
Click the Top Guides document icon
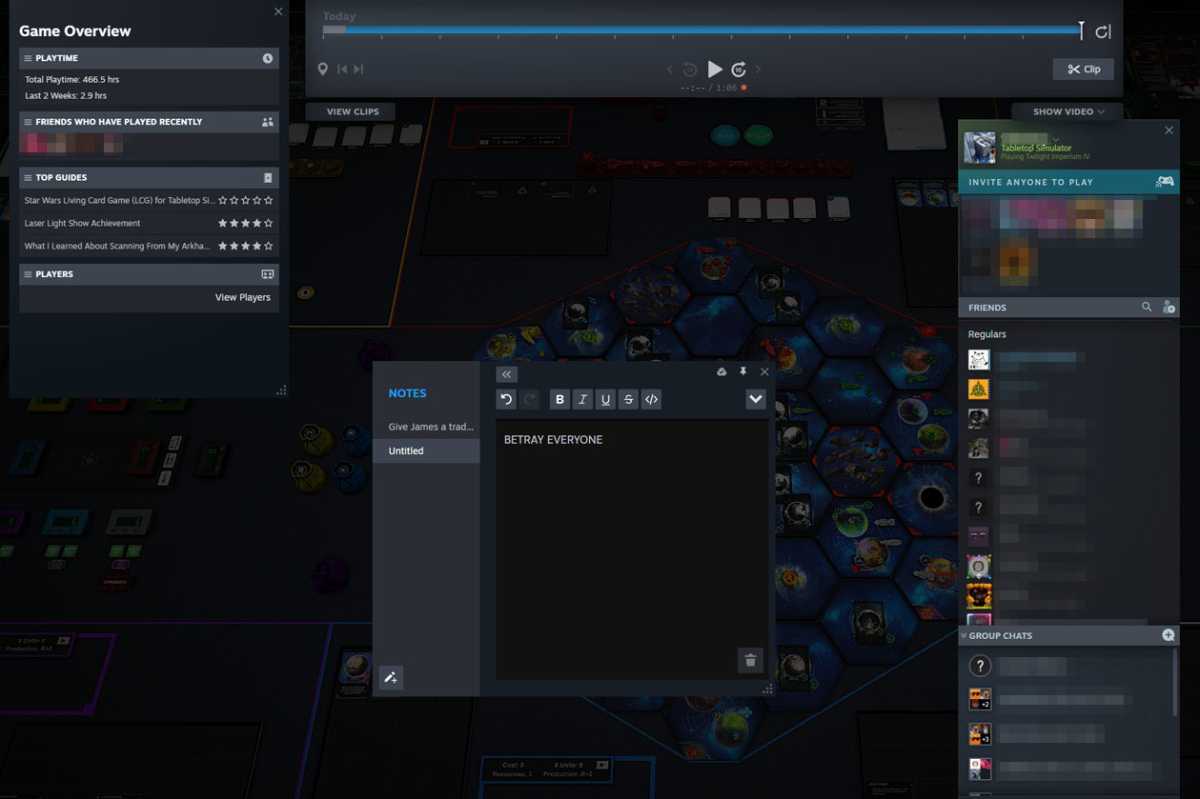coord(267,178)
